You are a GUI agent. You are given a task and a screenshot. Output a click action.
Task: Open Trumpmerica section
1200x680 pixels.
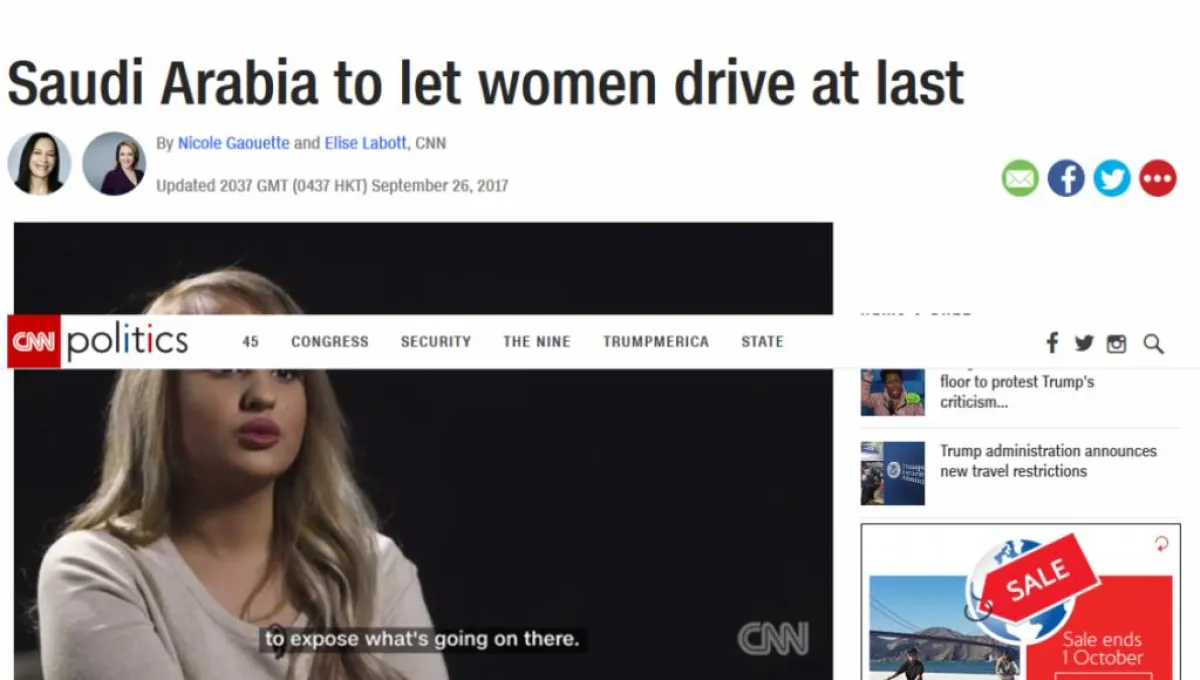click(x=656, y=342)
